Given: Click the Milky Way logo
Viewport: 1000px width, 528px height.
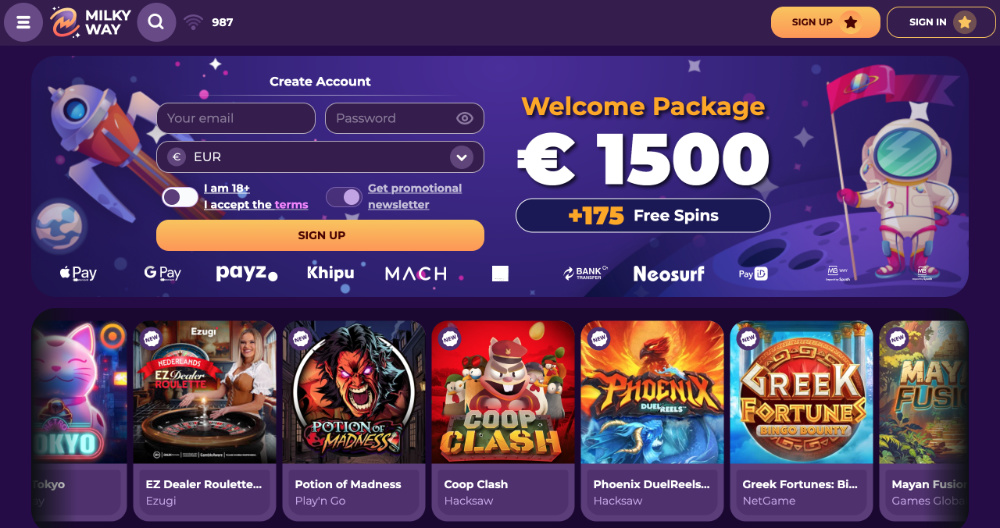Looking at the screenshot, I should [91, 22].
